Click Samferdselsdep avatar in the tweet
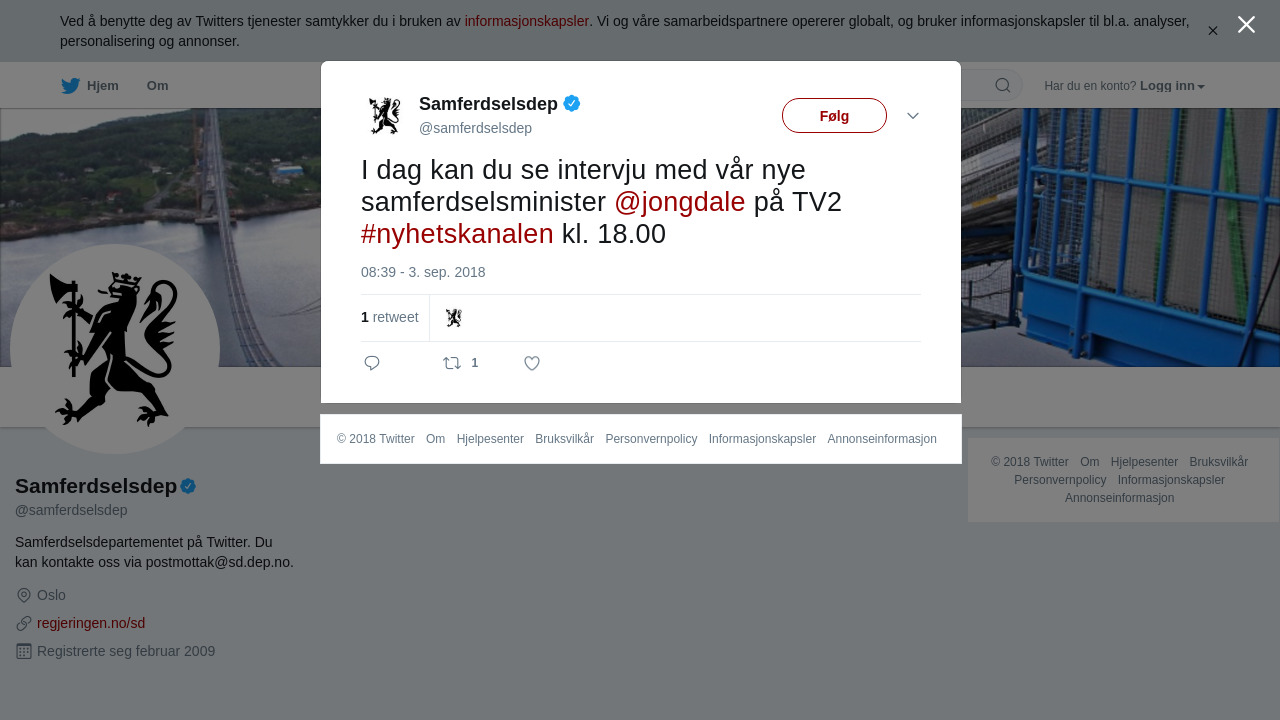This screenshot has width=1280, height=720. click(x=384, y=116)
